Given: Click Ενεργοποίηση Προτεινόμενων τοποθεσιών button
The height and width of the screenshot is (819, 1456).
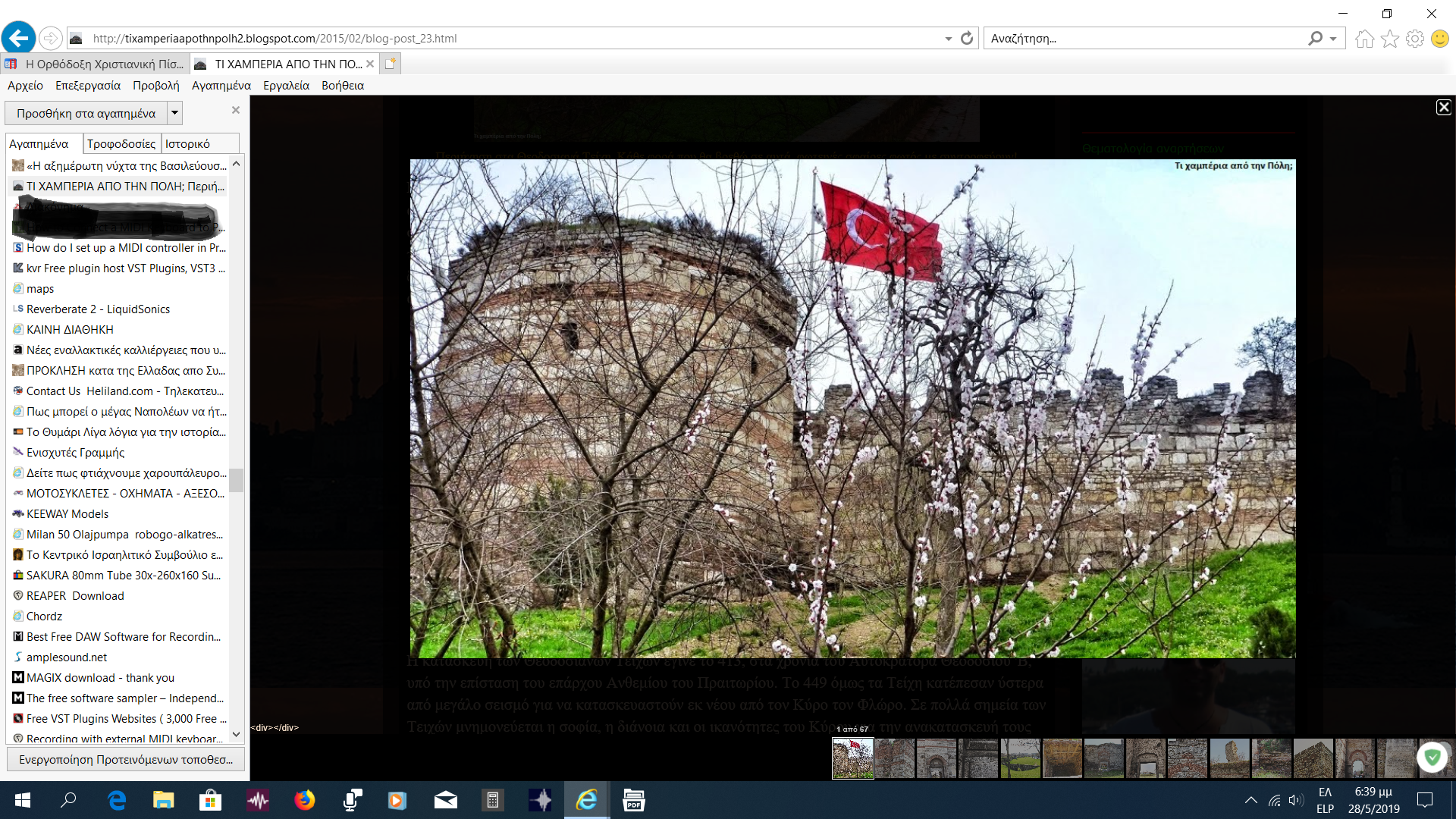Looking at the screenshot, I should click(126, 759).
